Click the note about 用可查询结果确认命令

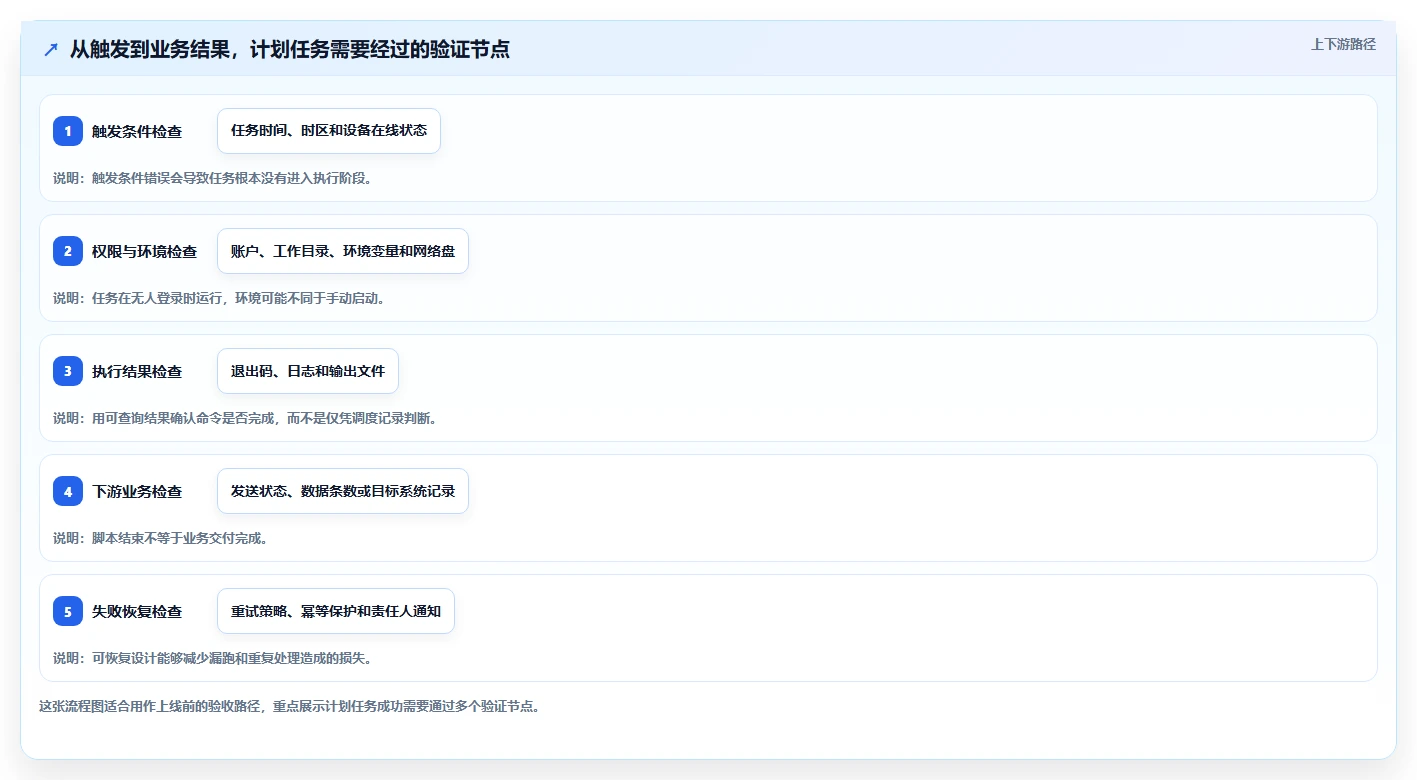click(245, 418)
